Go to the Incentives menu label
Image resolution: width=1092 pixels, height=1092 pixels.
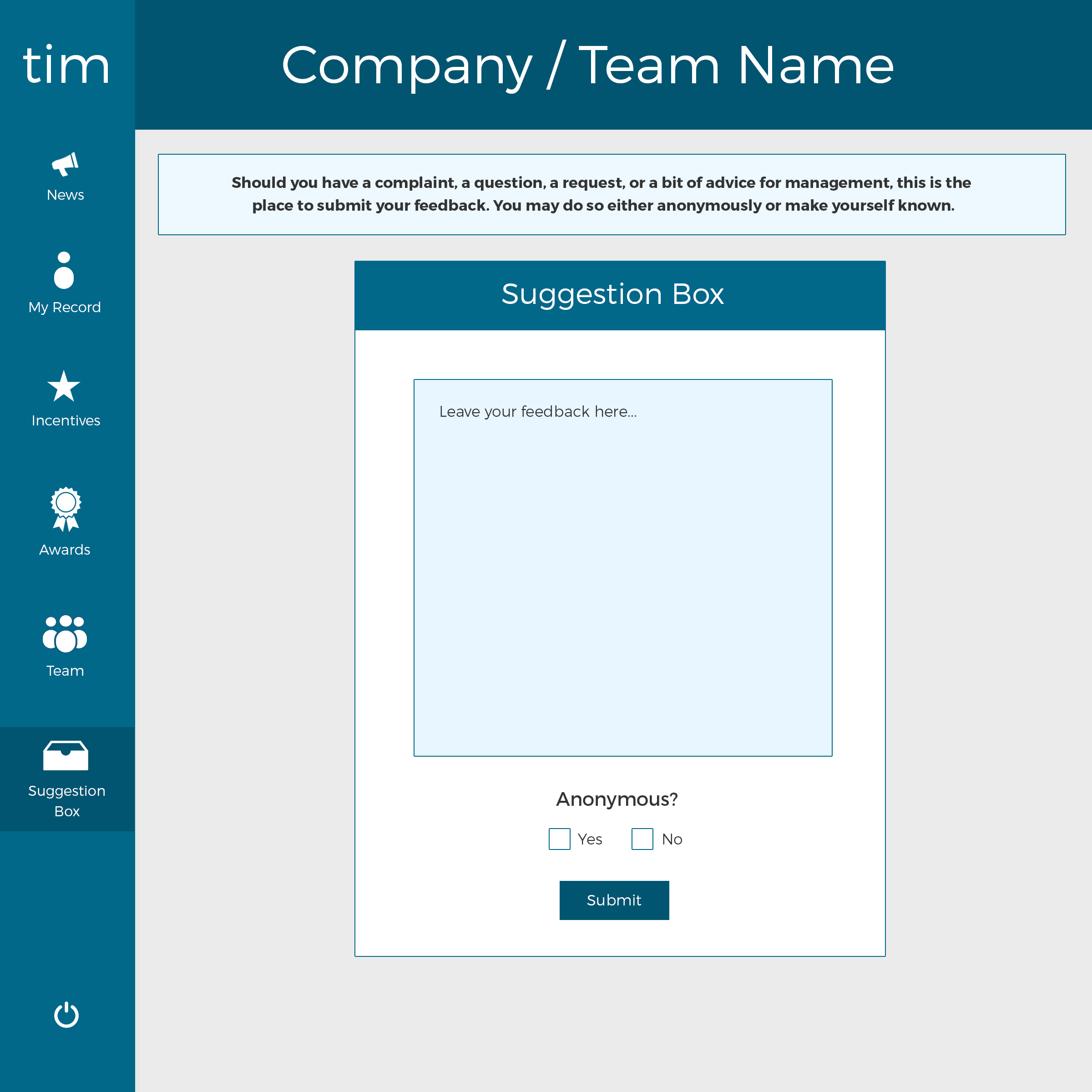tap(66, 420)
